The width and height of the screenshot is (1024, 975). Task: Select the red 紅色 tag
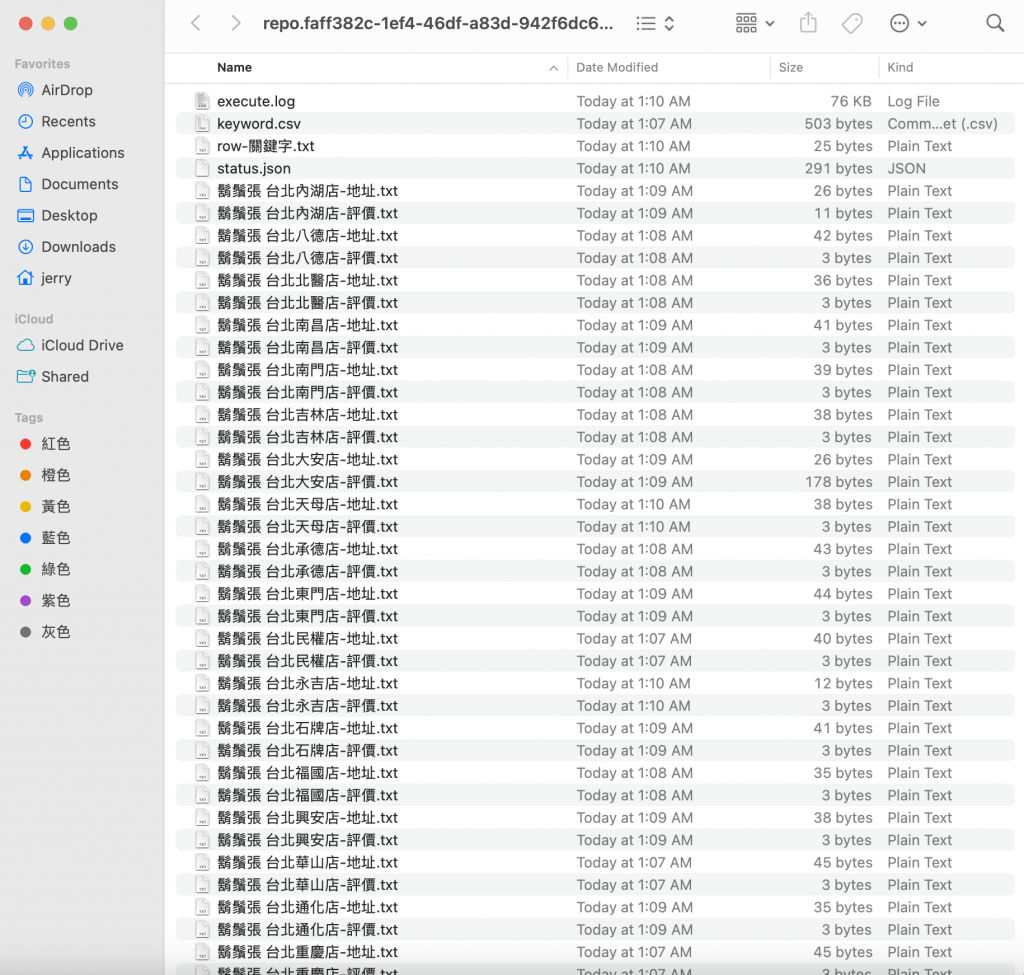[x=45, y=444]
